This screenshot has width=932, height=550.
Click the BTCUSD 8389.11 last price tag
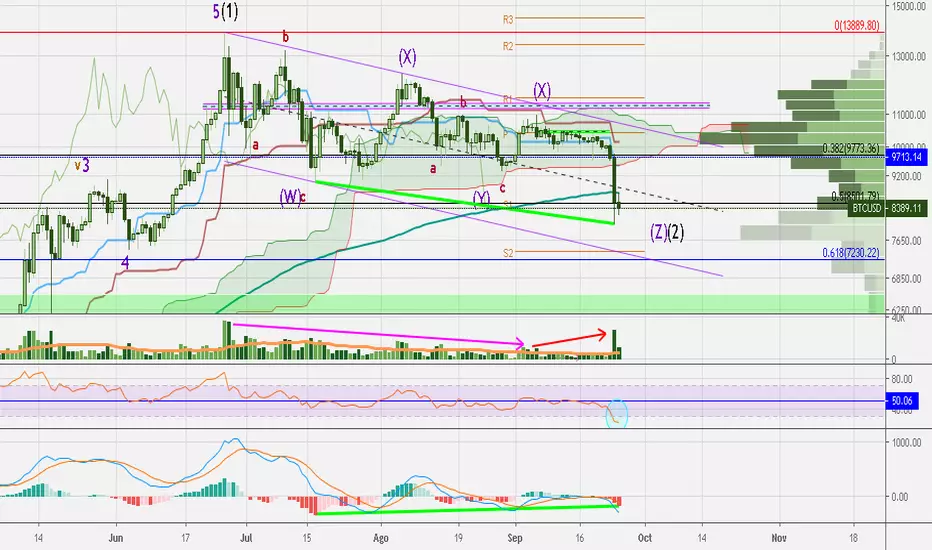click(x=888, y=208)
